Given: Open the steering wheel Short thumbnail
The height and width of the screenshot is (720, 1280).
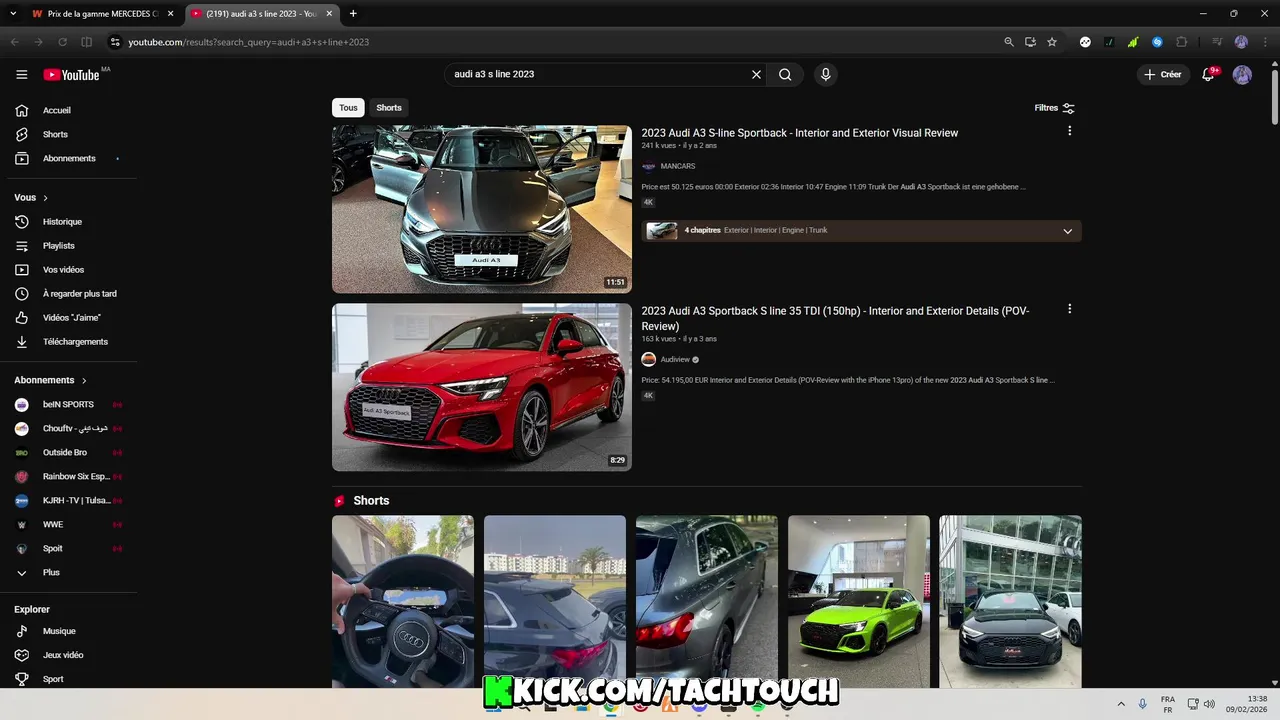Looking at the screenshot, I should point(403,601).
